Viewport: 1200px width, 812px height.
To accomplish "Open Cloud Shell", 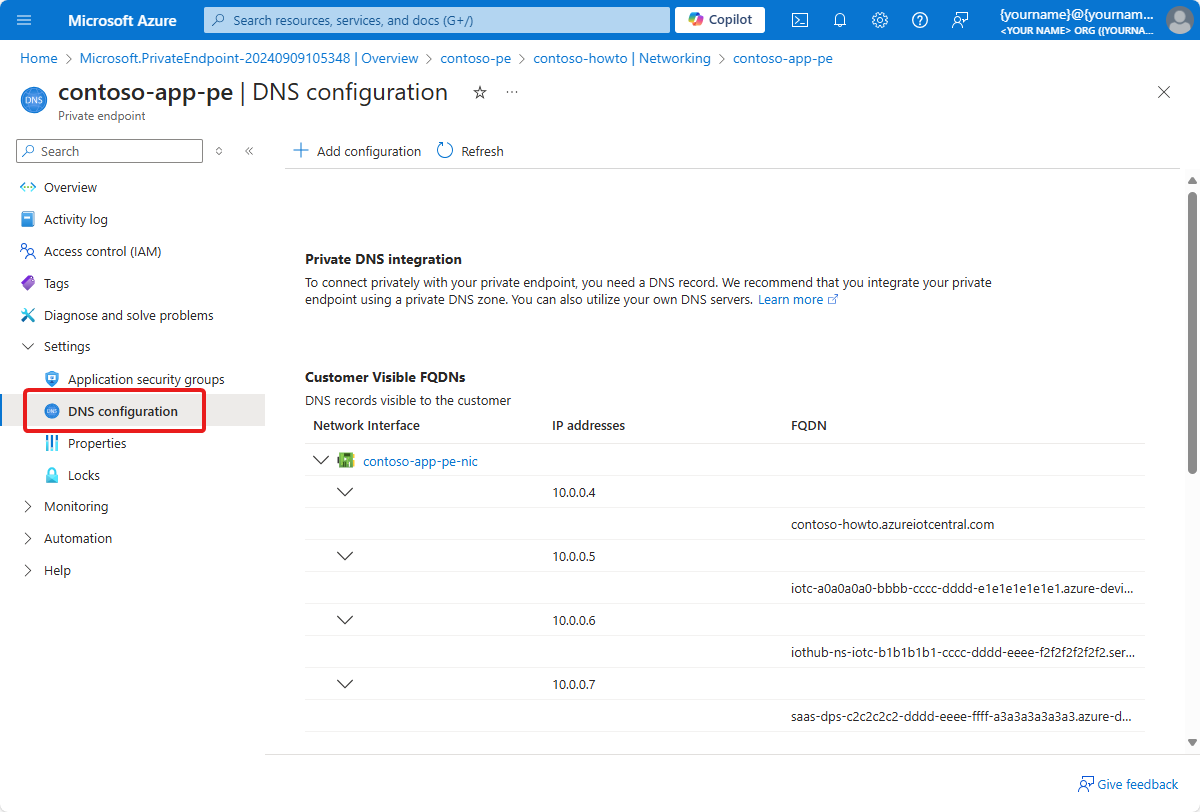I will 799,19.
